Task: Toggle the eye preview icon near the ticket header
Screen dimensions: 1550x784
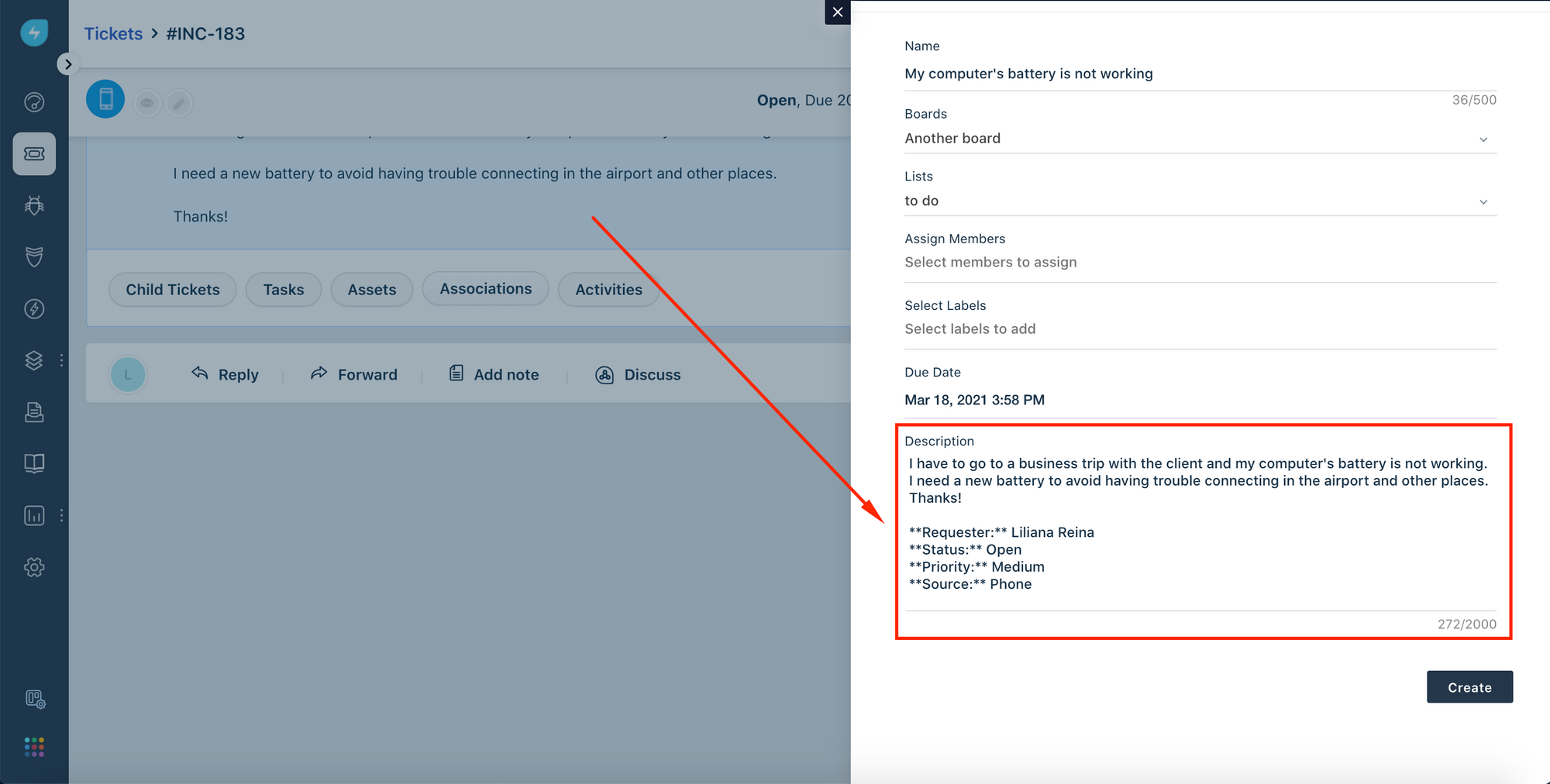Action: point(147,102)
